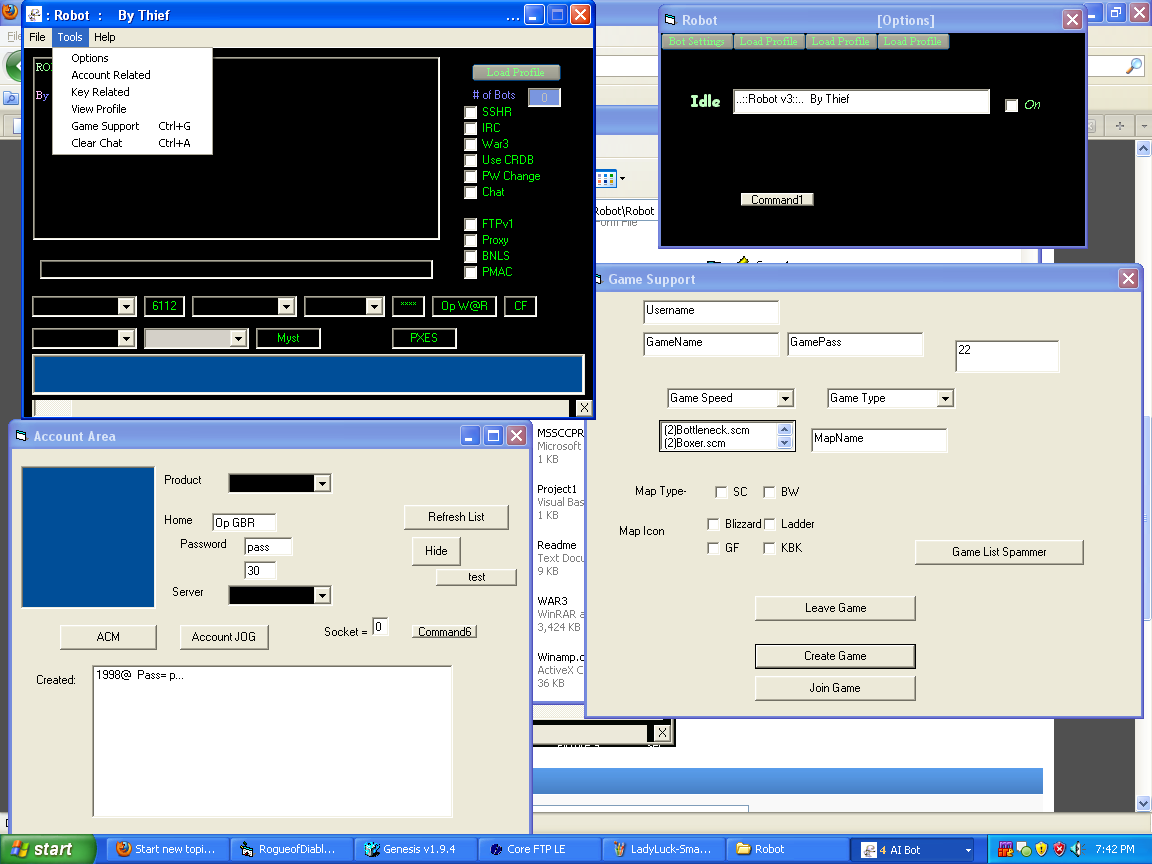Click the Refresh List button
Screen dimensions: 1152x864
tap(456, 517)
